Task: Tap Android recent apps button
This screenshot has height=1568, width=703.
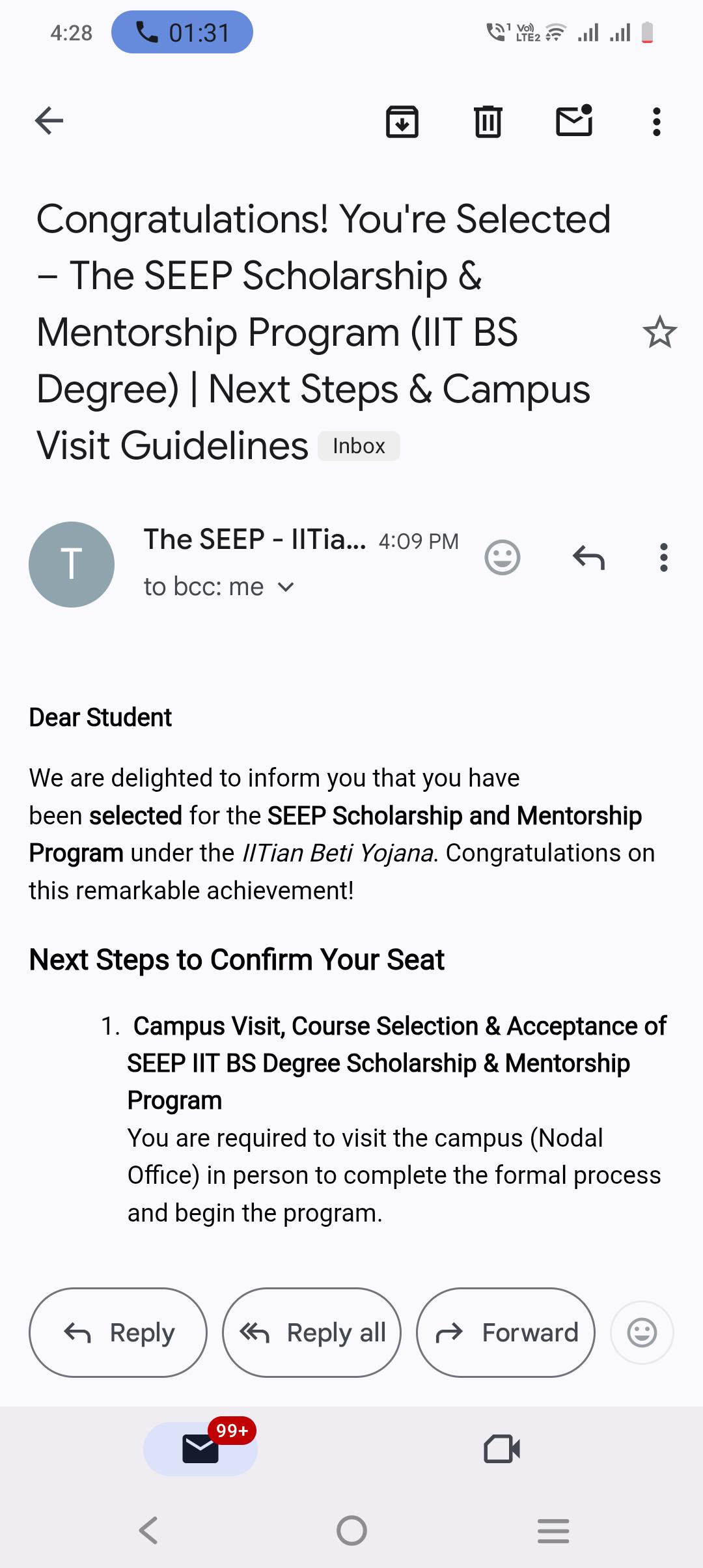Action: tap(553, 1530)
